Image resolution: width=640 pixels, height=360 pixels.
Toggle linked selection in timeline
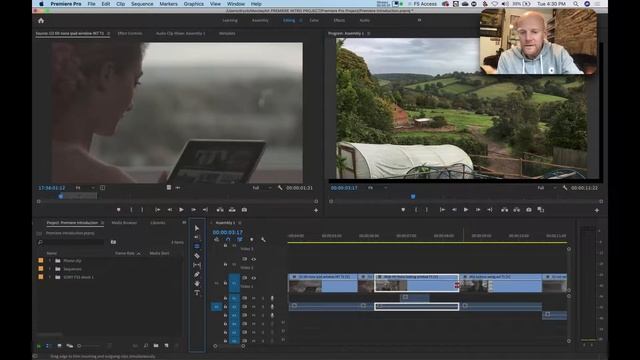[x=240, y=240]
